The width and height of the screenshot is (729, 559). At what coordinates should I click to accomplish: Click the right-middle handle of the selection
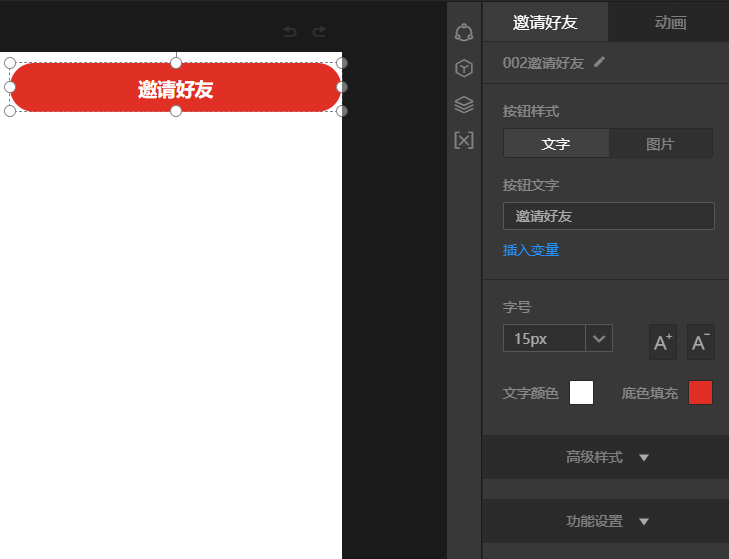342,87
